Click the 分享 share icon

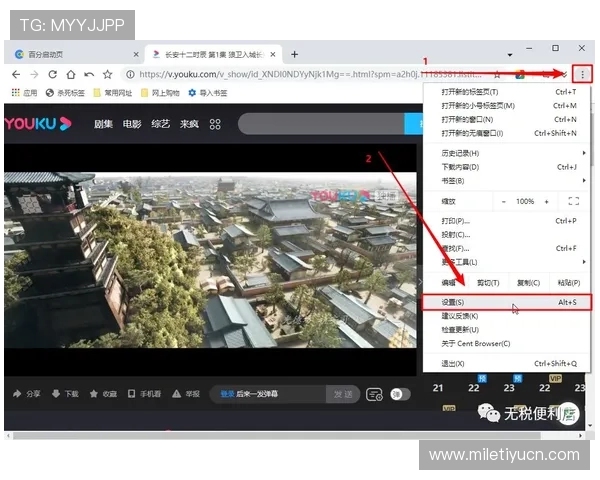17,393
